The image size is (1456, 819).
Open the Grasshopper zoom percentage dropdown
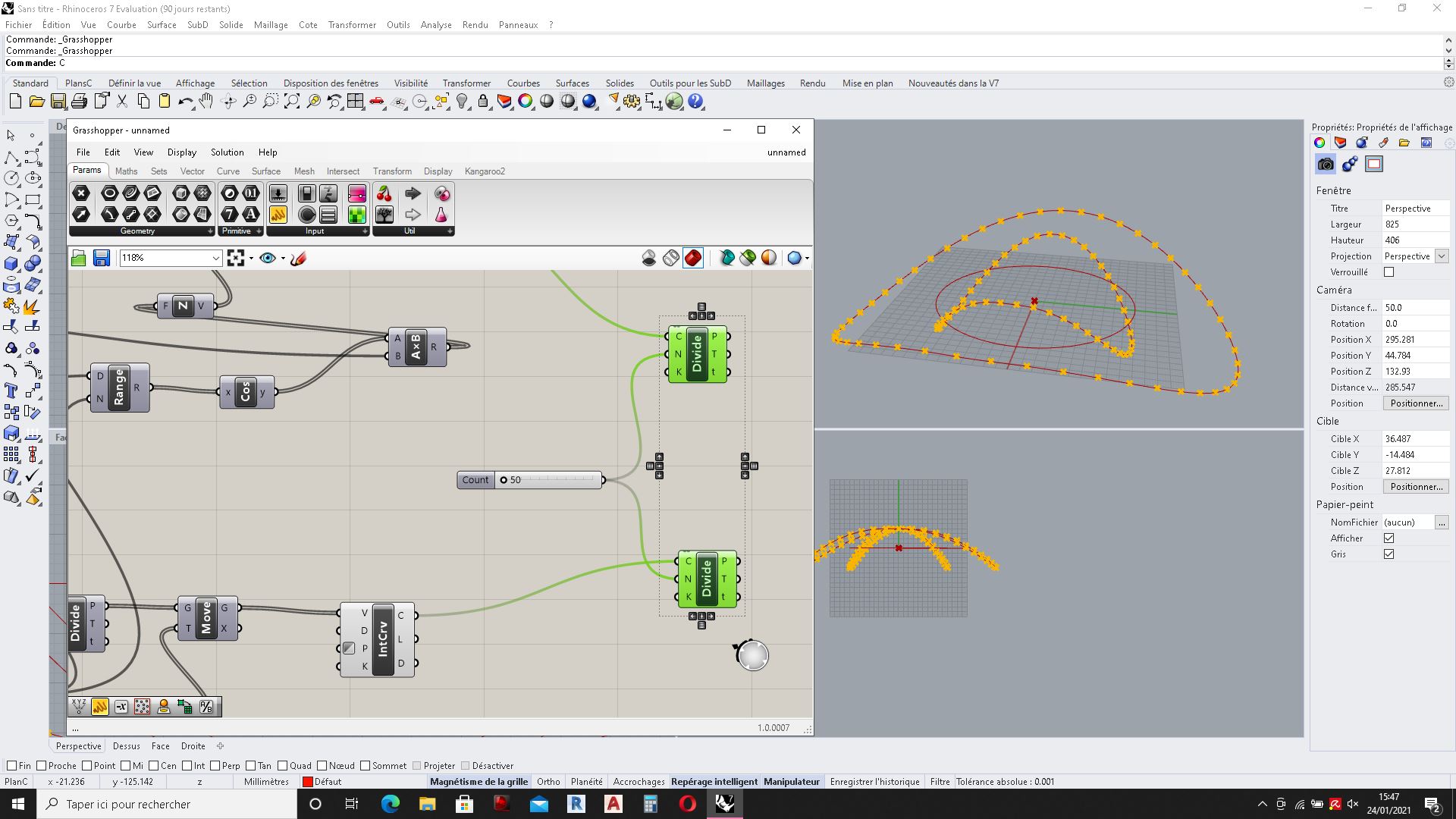[215, 258]
